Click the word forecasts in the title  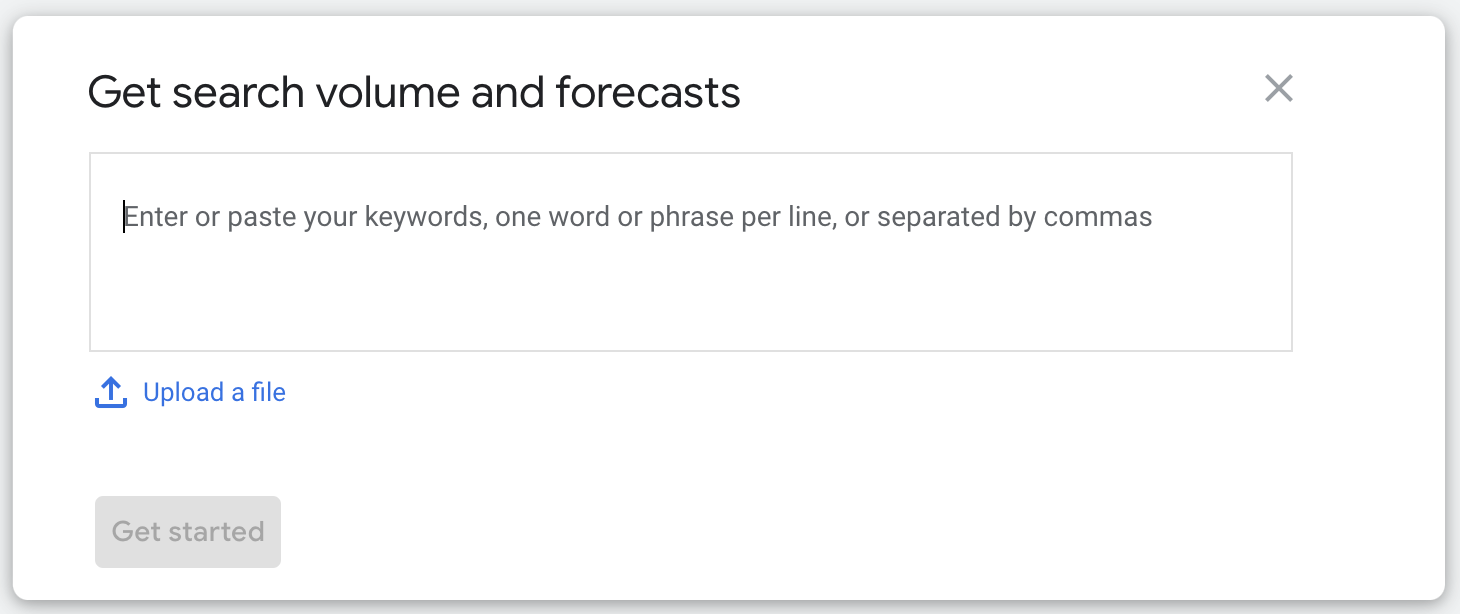[x=647, y=93]
